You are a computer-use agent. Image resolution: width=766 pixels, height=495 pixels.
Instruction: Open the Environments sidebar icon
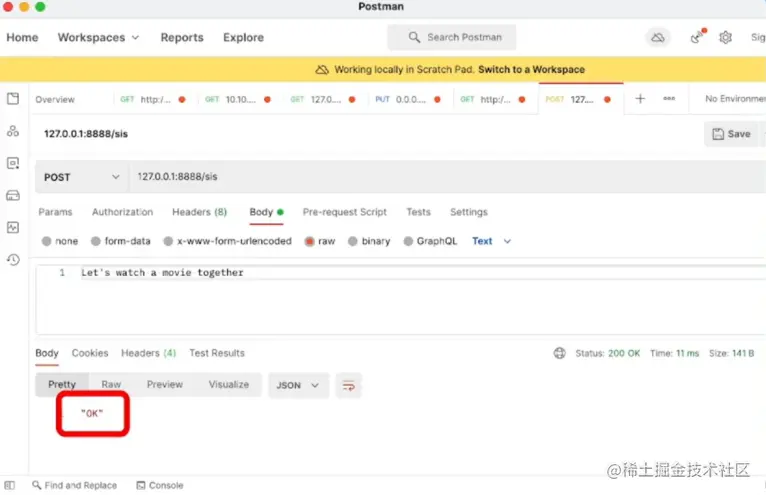13,163
